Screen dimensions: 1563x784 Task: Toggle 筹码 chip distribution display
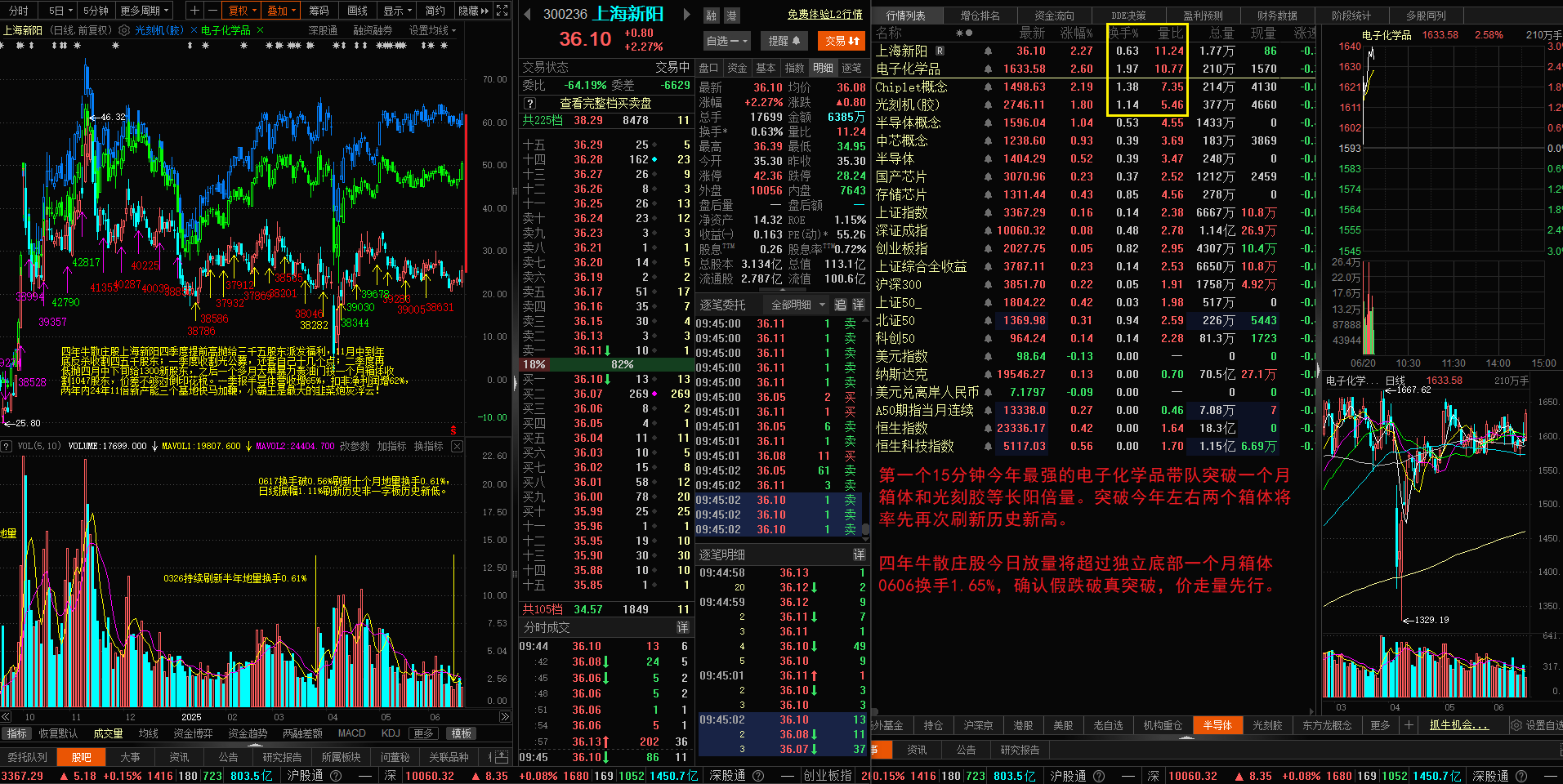coord(319,11)
